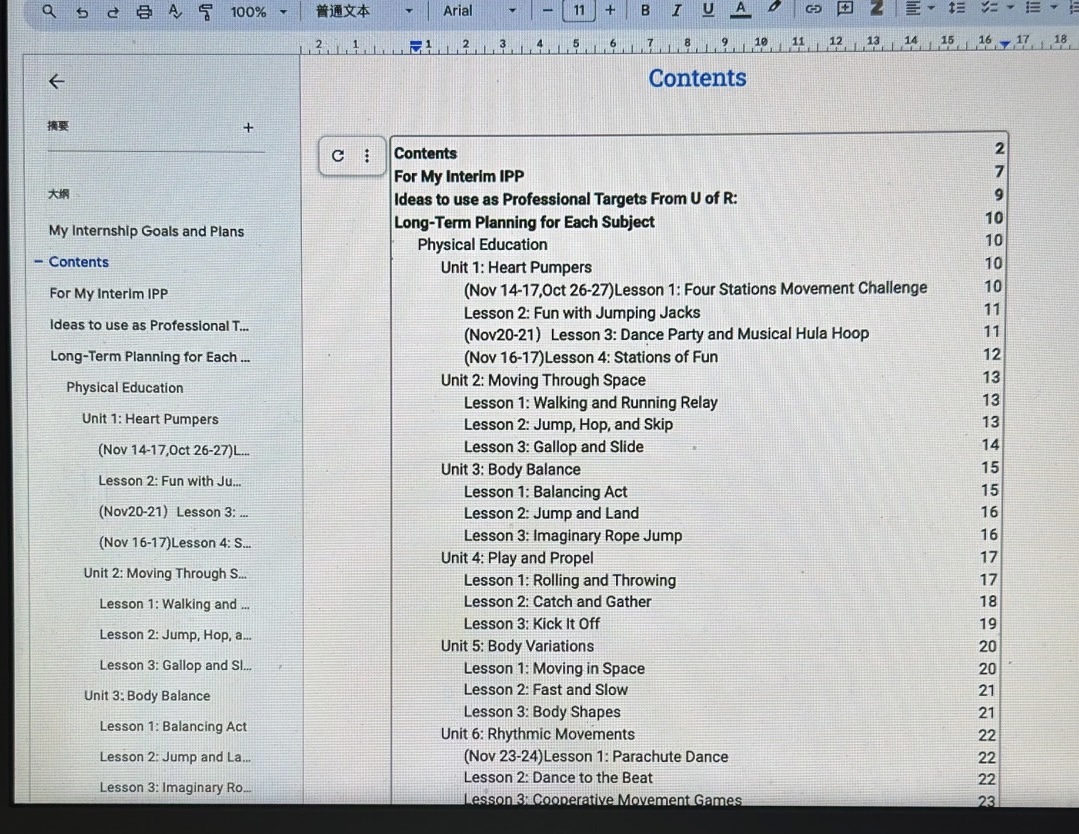Toggle italic formatting
This screenshot has height=834, width=1079.
click(x=677, y=10)
